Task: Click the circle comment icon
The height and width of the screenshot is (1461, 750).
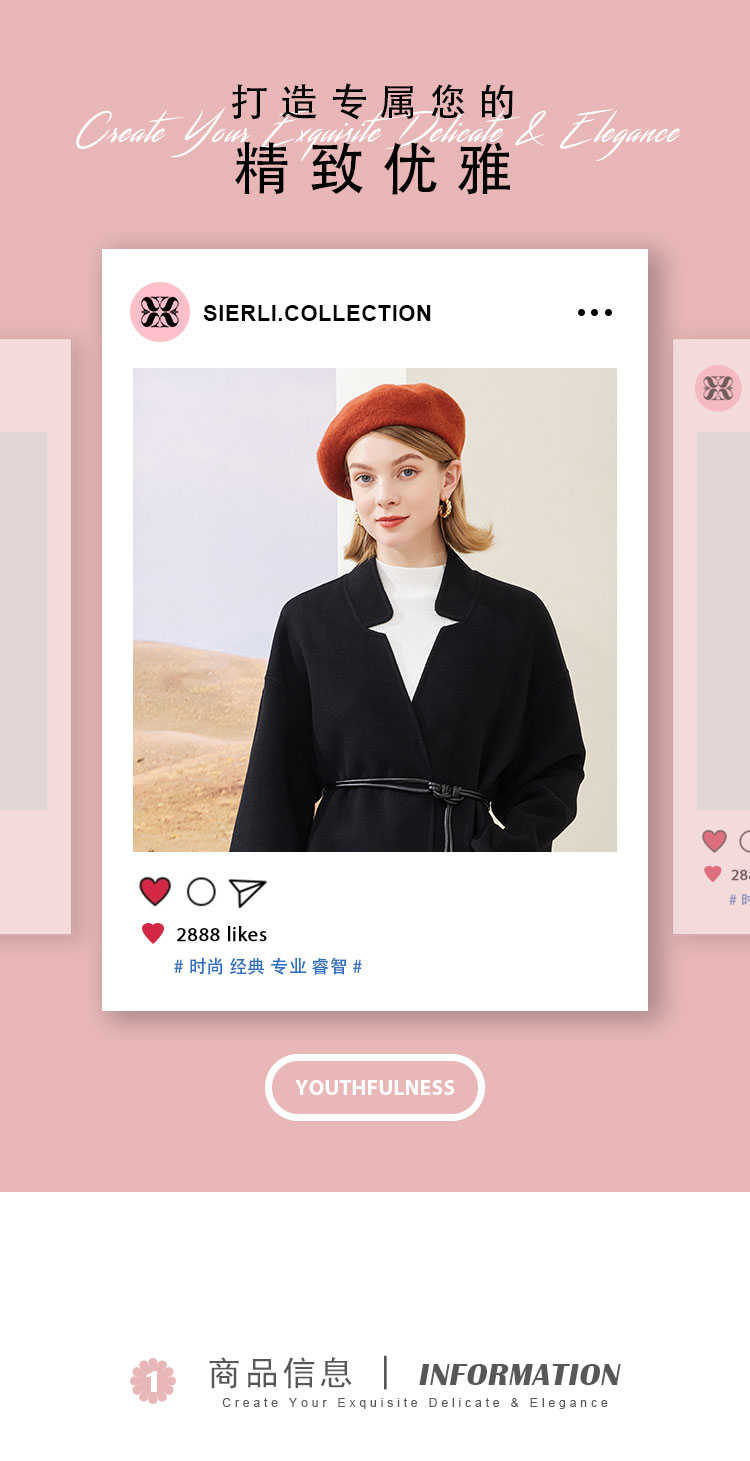Action: (x=201, y=892)
